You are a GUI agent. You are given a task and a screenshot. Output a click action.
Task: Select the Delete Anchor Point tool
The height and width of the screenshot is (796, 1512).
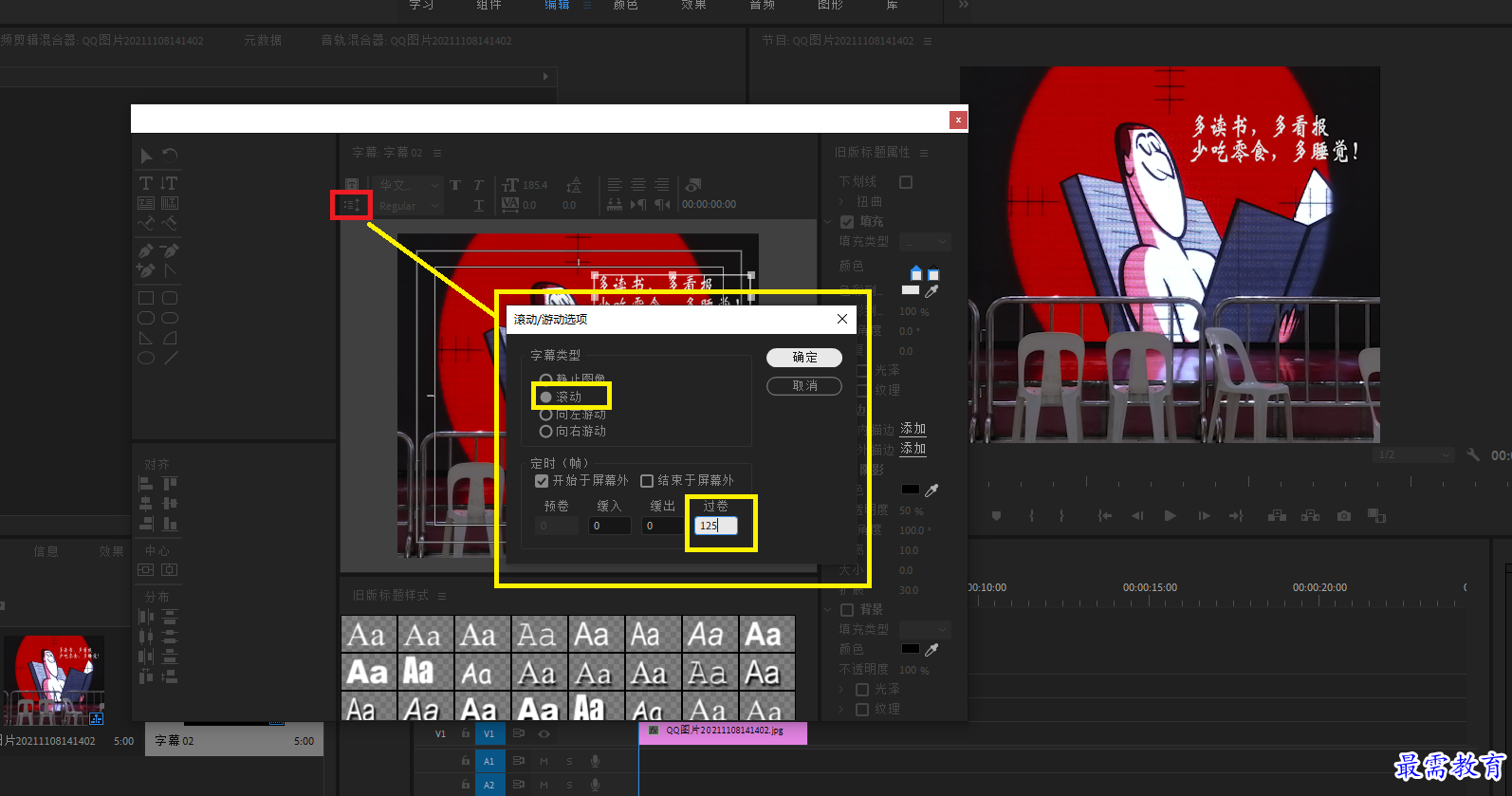click(170, 251)
